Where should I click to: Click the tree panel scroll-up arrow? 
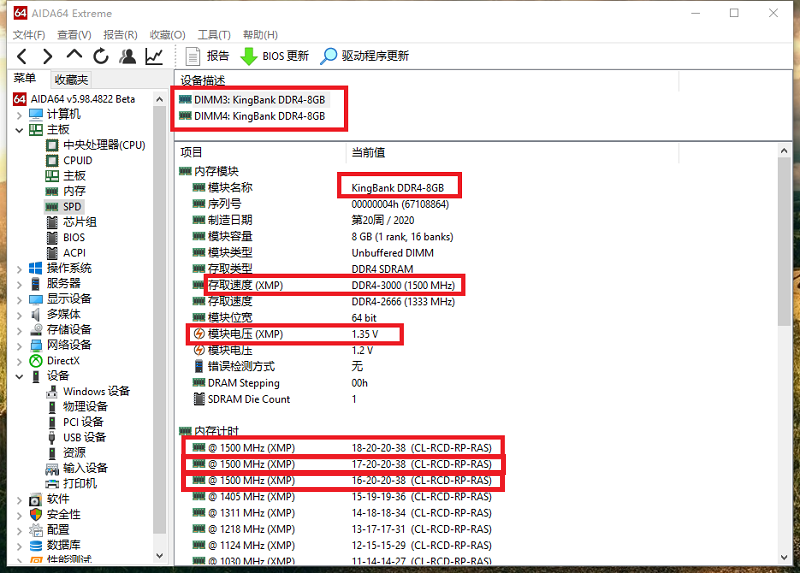coord(160,99)
